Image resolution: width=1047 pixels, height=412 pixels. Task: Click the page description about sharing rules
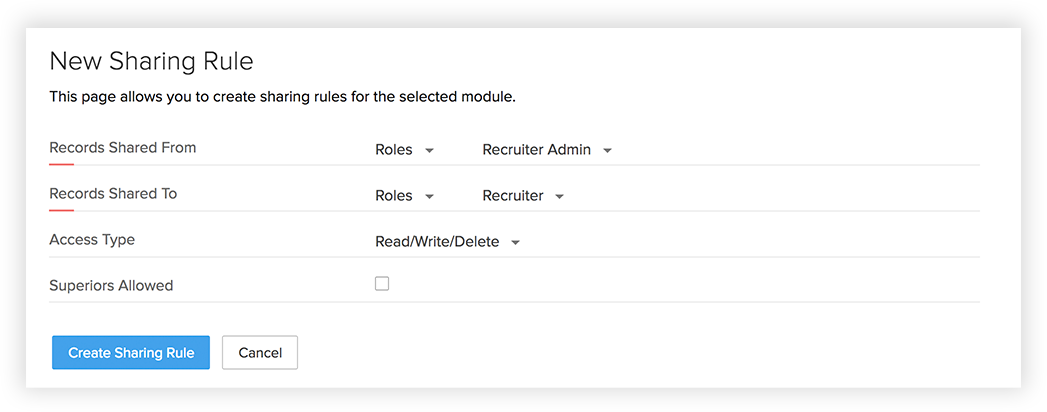click(282, 98)
